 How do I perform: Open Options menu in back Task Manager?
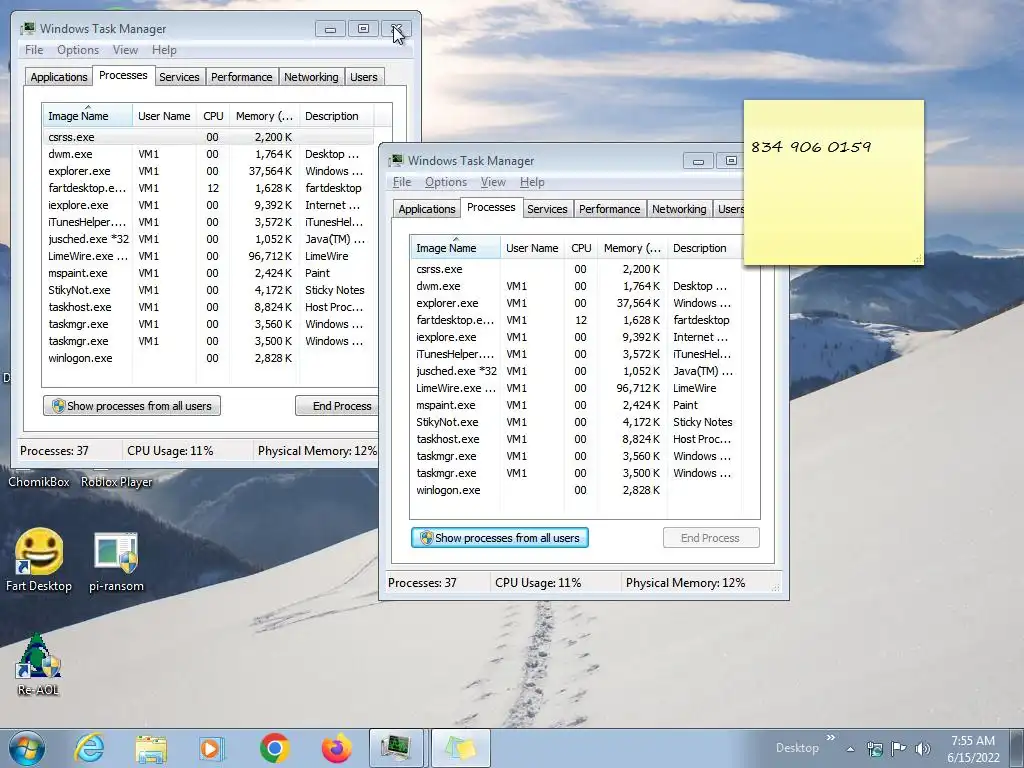[78, 50]
